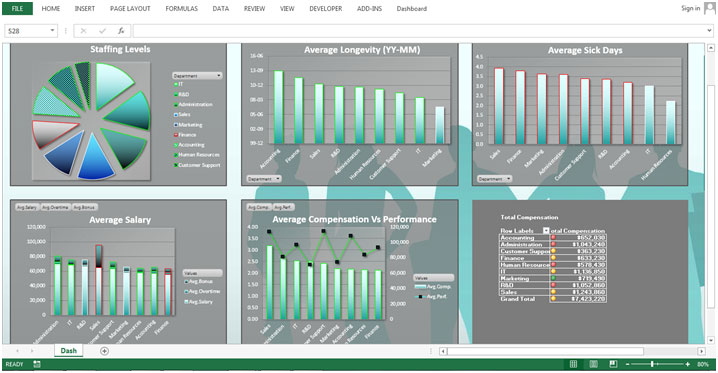Click the Insert Function fx icon
This screenshot has height=373, width=718.
[x=121, y=31]
